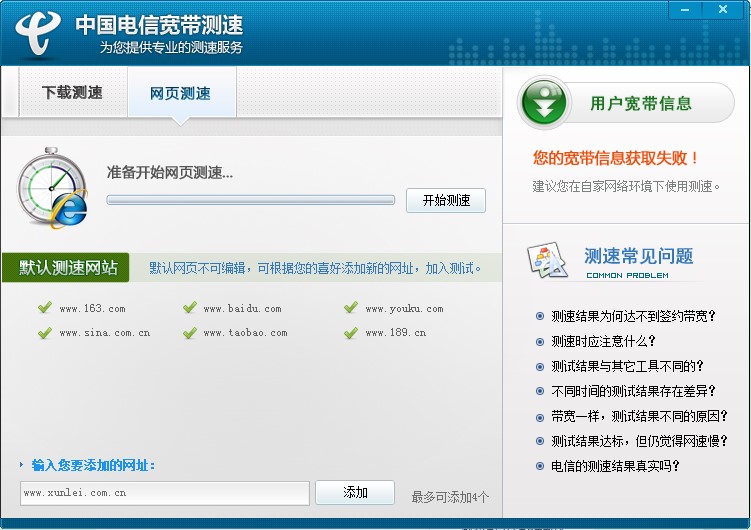
Task: Click bullet icon beside 电信的测速结果真实吗
Action: click(x=540, y=466)
